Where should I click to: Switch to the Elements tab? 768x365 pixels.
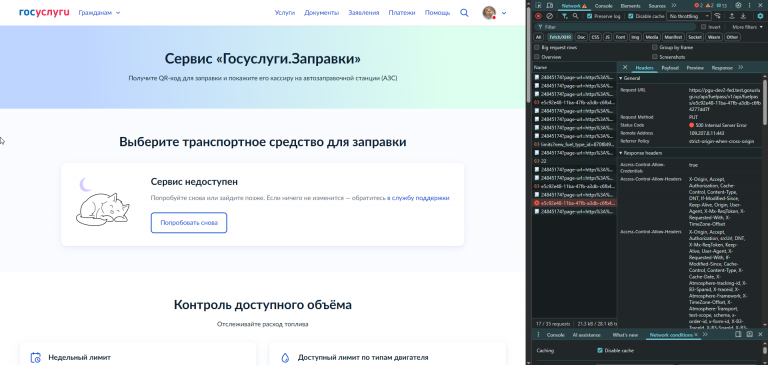630,6
